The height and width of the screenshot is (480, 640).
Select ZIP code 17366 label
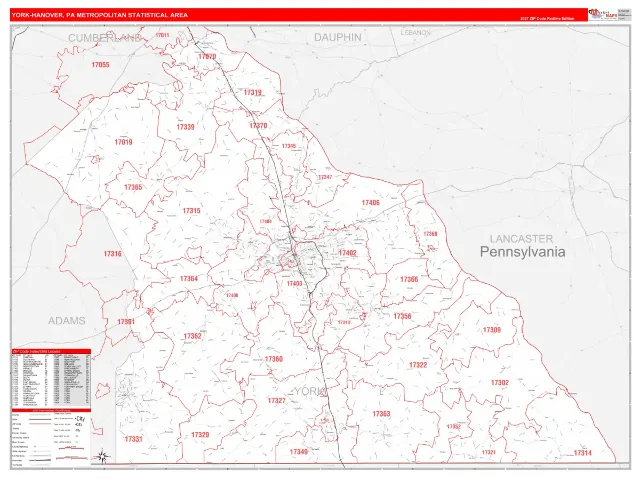pyautogui.click(x=409, y=280)
